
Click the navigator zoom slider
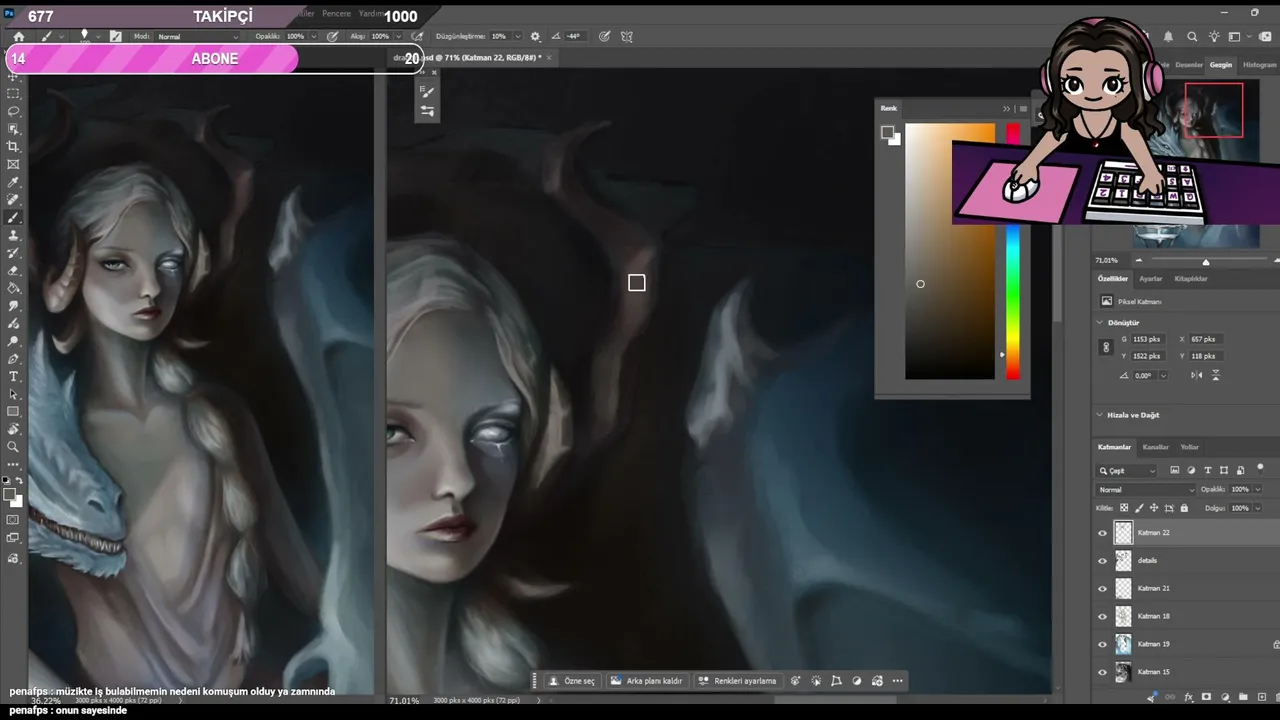[1205, 261]
